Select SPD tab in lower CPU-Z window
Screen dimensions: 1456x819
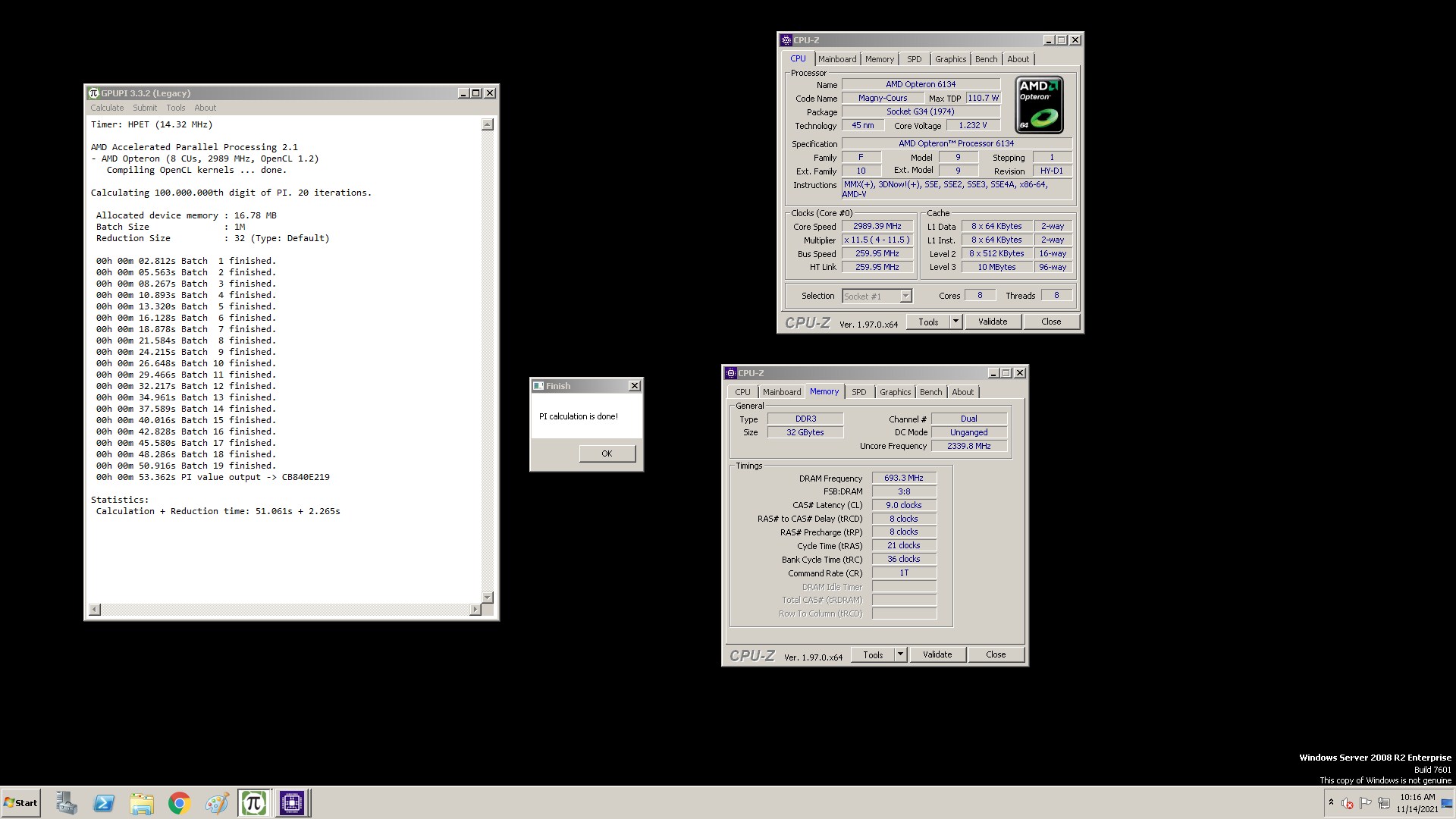tap(858, 392)
